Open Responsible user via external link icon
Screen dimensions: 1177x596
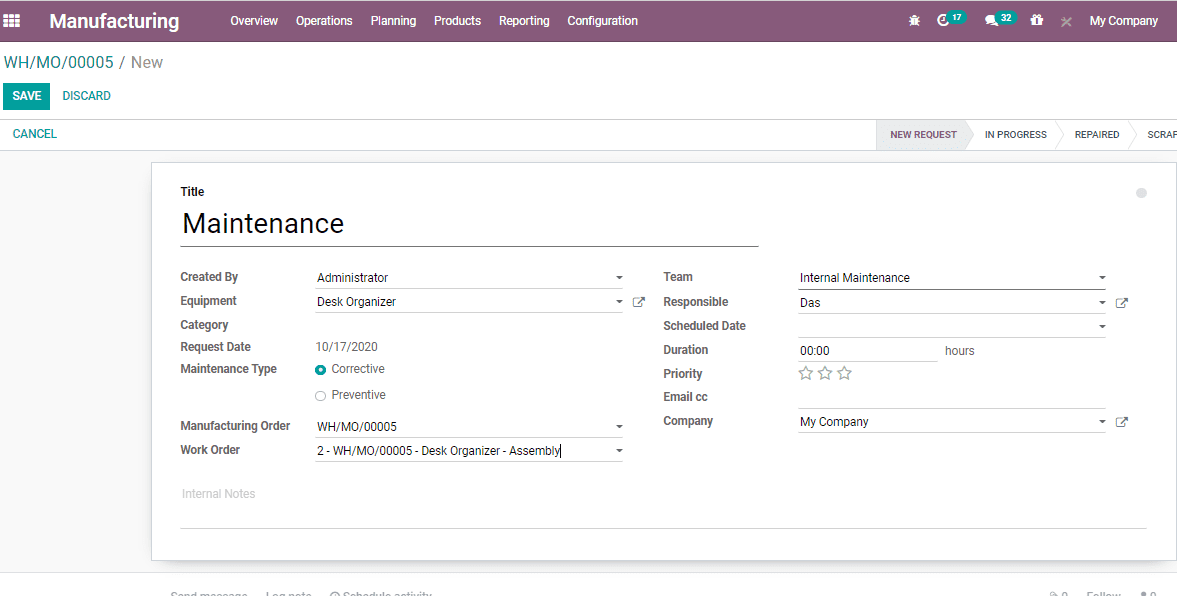1122,302
